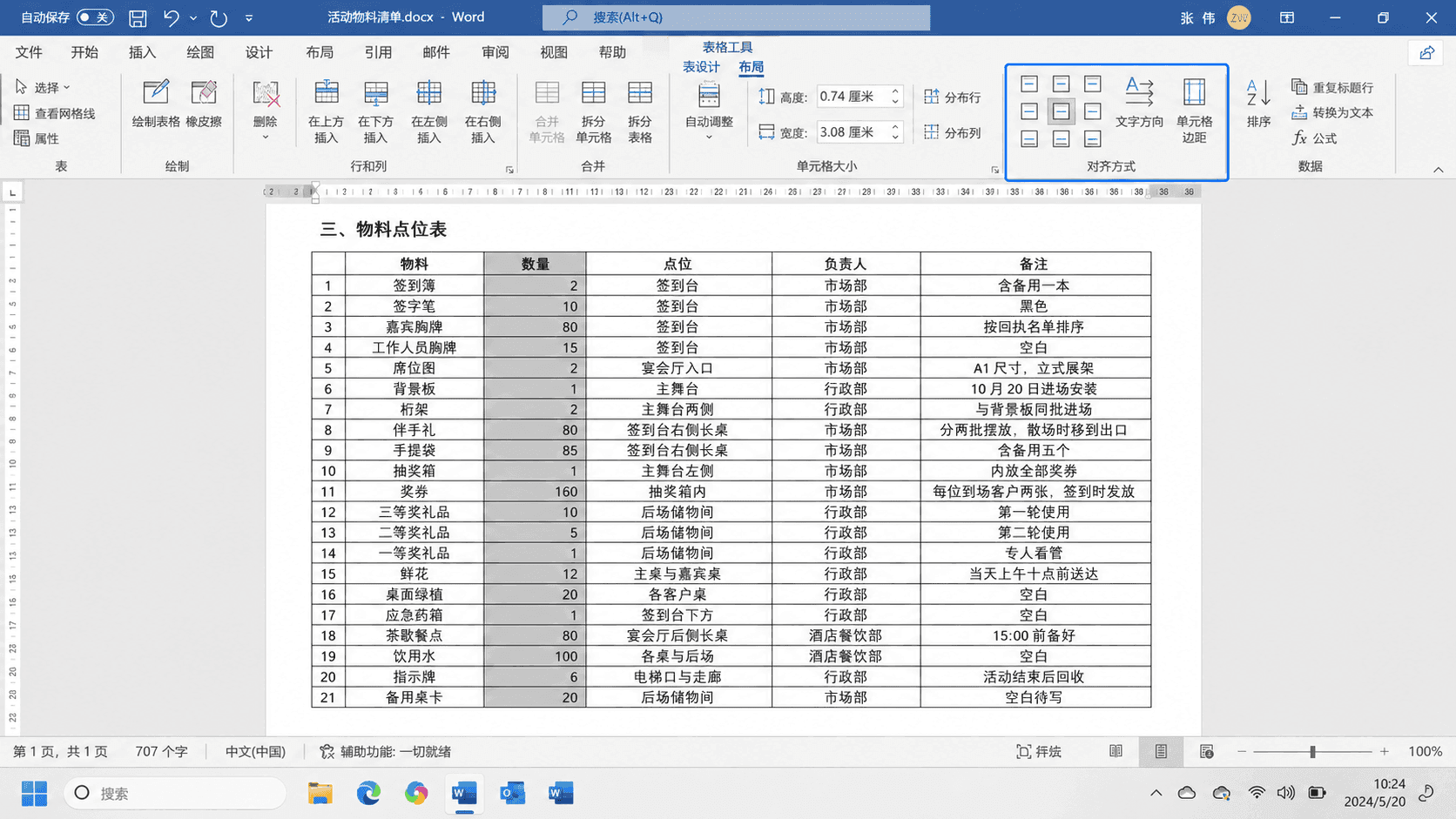Click the share icon at top right
Image resolution: width=1456 pixels, height=819 pixels.
point(1426,53)
